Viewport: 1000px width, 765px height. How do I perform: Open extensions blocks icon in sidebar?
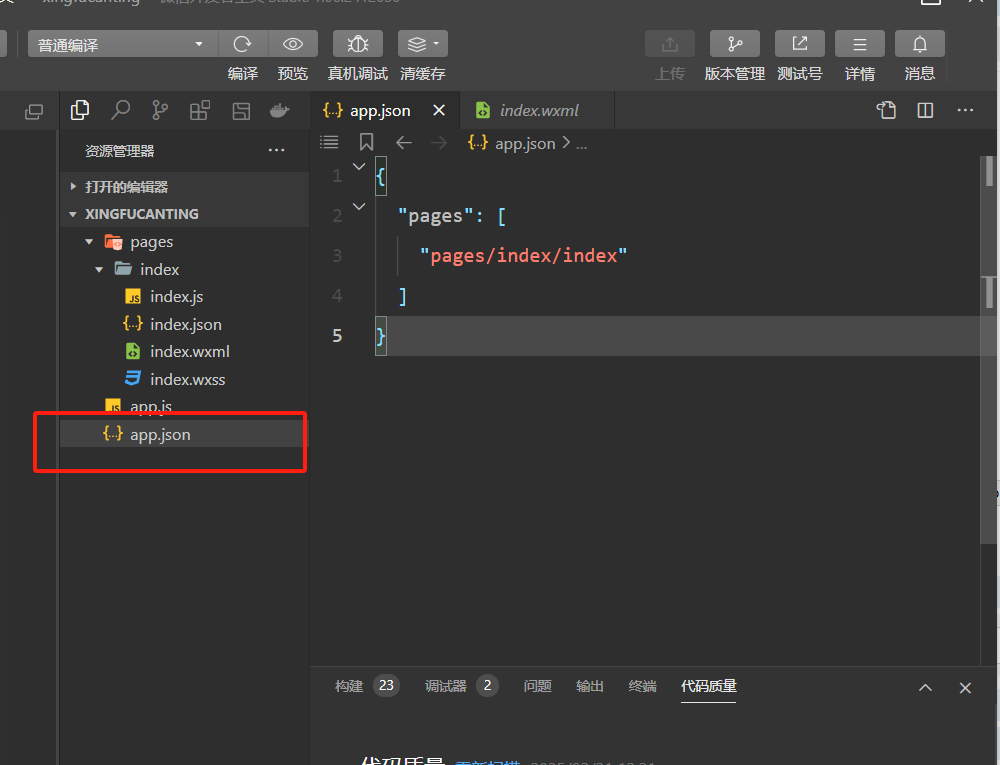(200, 110)
